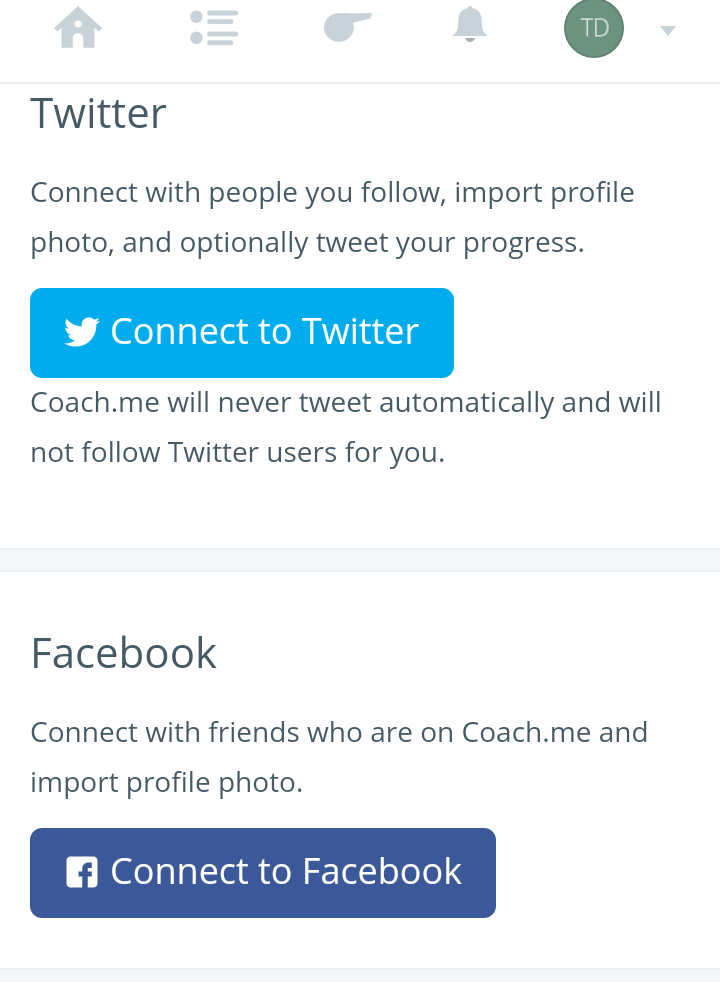Image resolution: width=720 pixels, height=982 pixels.
Task: Expand the account dropdown arrow beside avatar
Action: [x=668, y=30]
